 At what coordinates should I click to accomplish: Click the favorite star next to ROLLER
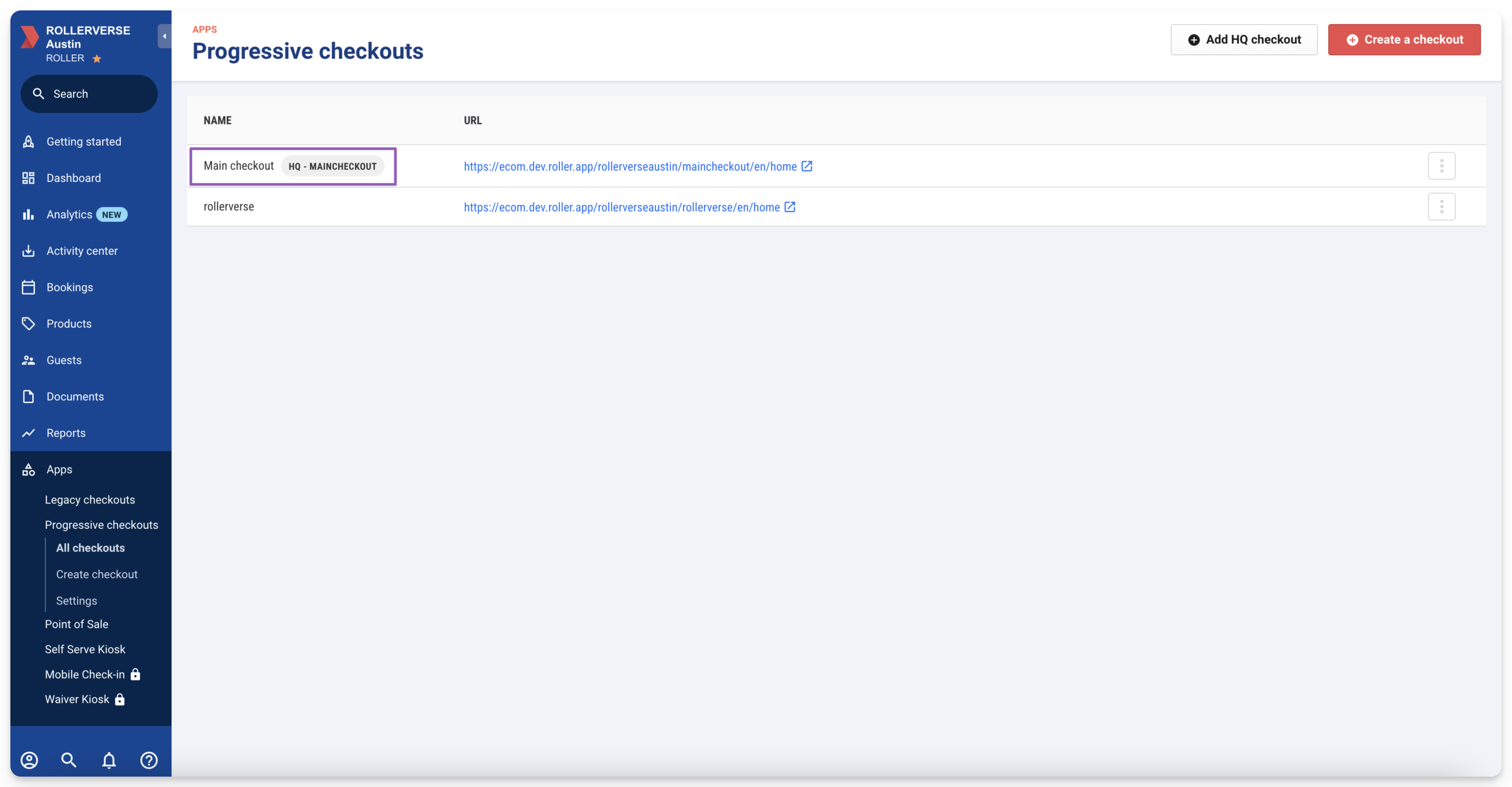point(97,59)
